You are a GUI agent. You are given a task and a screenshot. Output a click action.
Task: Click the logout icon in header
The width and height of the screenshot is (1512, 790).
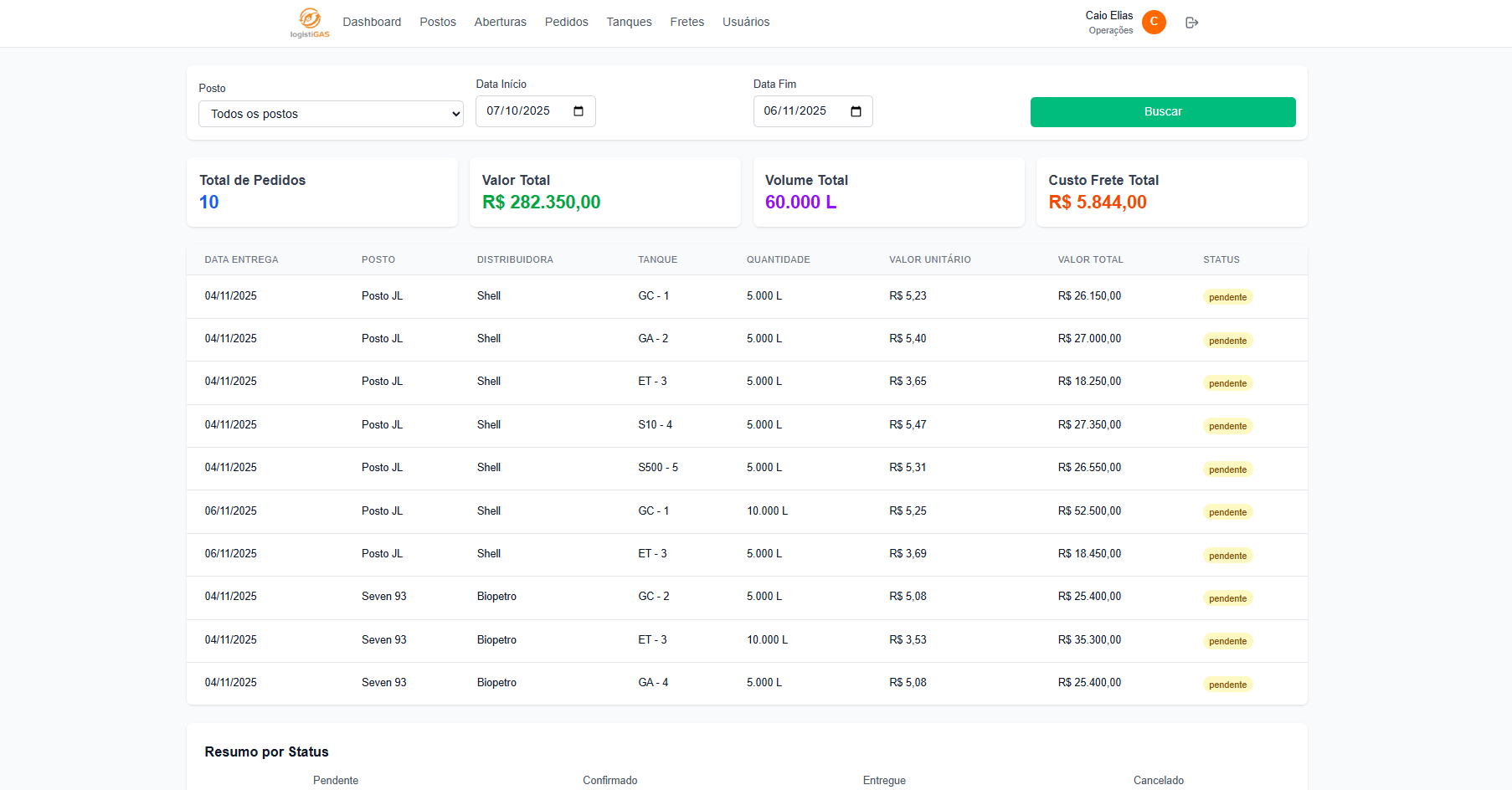click(1192, 23)
